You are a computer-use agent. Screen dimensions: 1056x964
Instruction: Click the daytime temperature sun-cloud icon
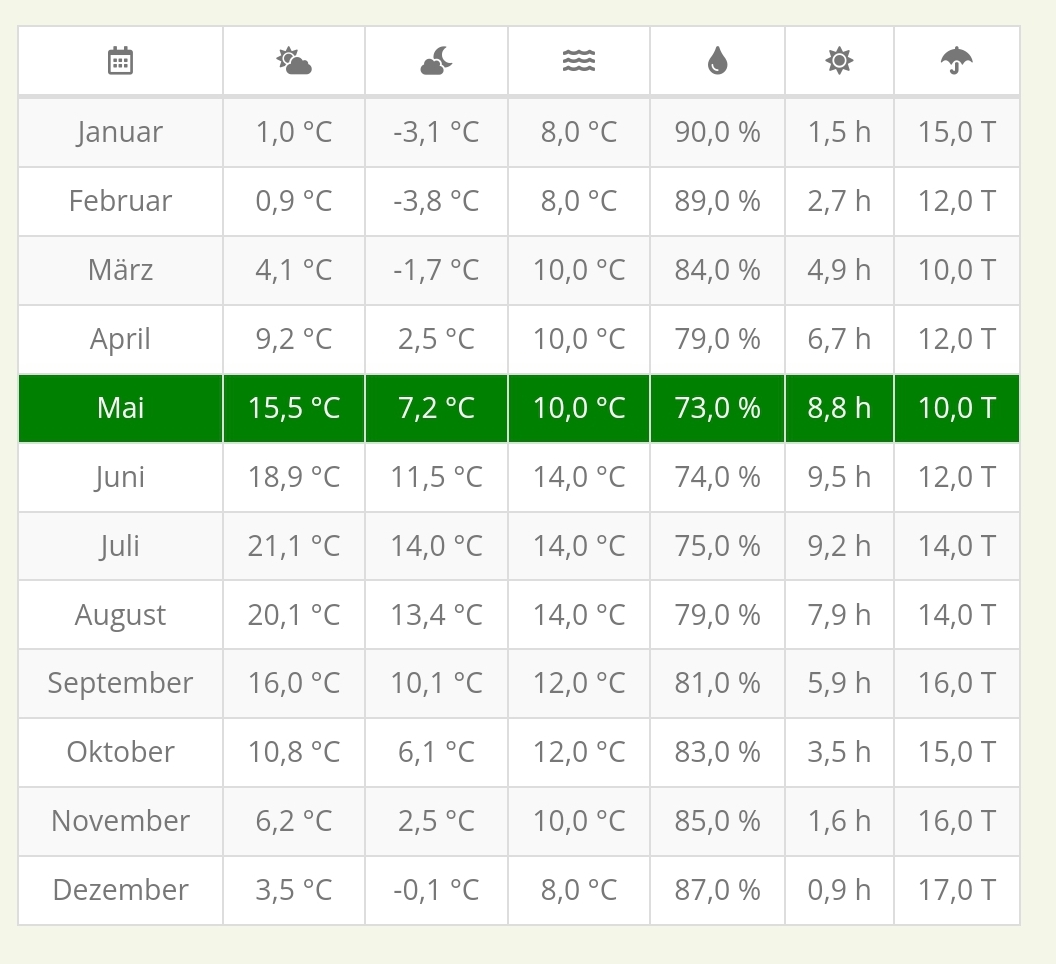pos(294,61)
